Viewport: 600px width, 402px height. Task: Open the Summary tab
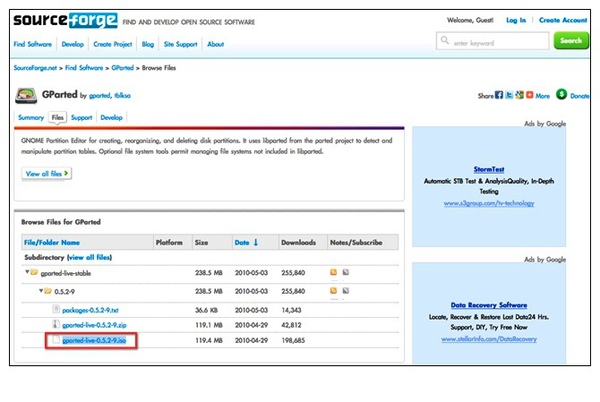pos(31,117)
